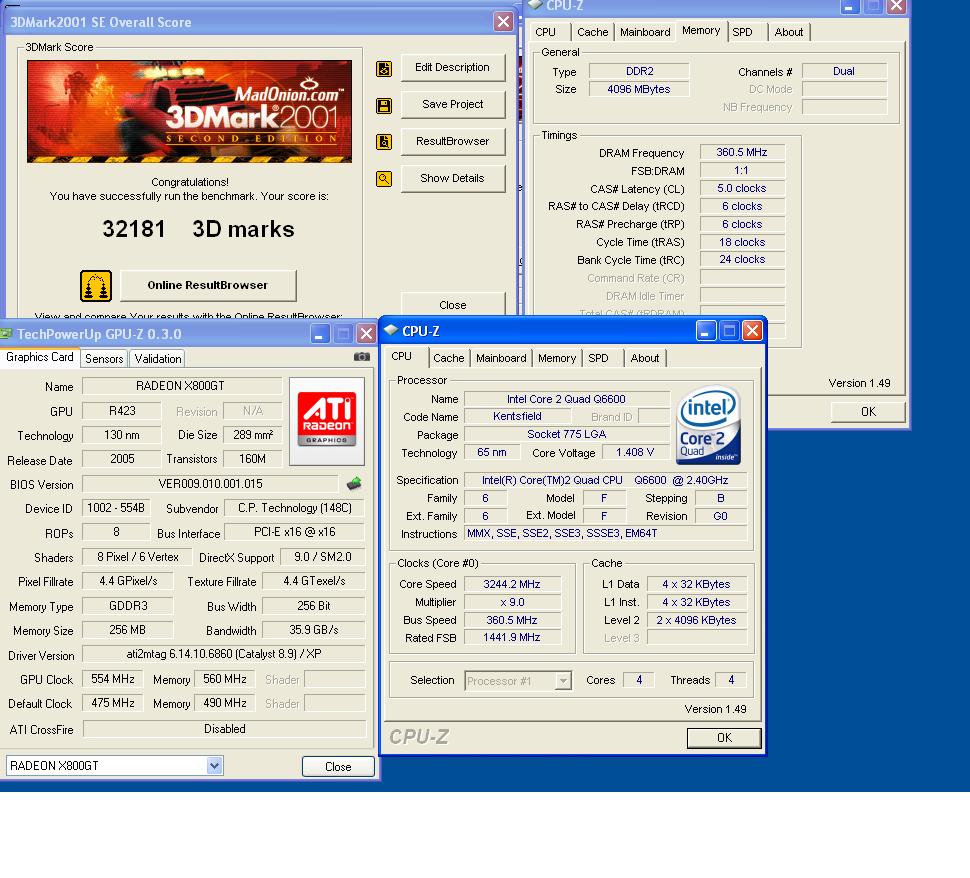Click the ATI CrossFire Disabled field
The height and width of the screenshot is (878, 970).
tap(224, 729)
